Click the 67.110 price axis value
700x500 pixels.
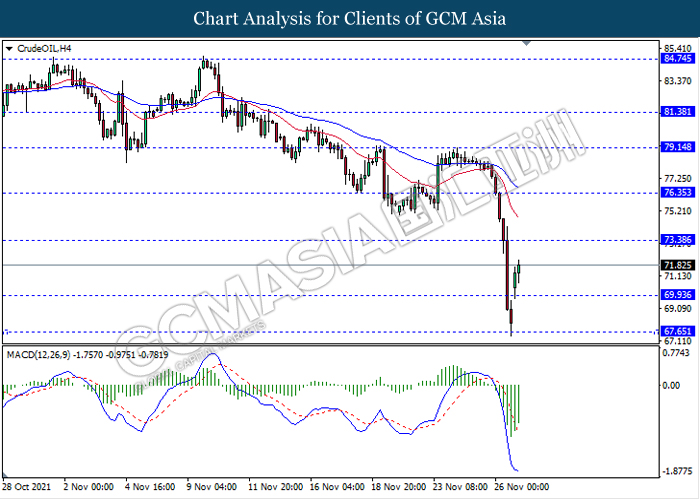[678, 341]
